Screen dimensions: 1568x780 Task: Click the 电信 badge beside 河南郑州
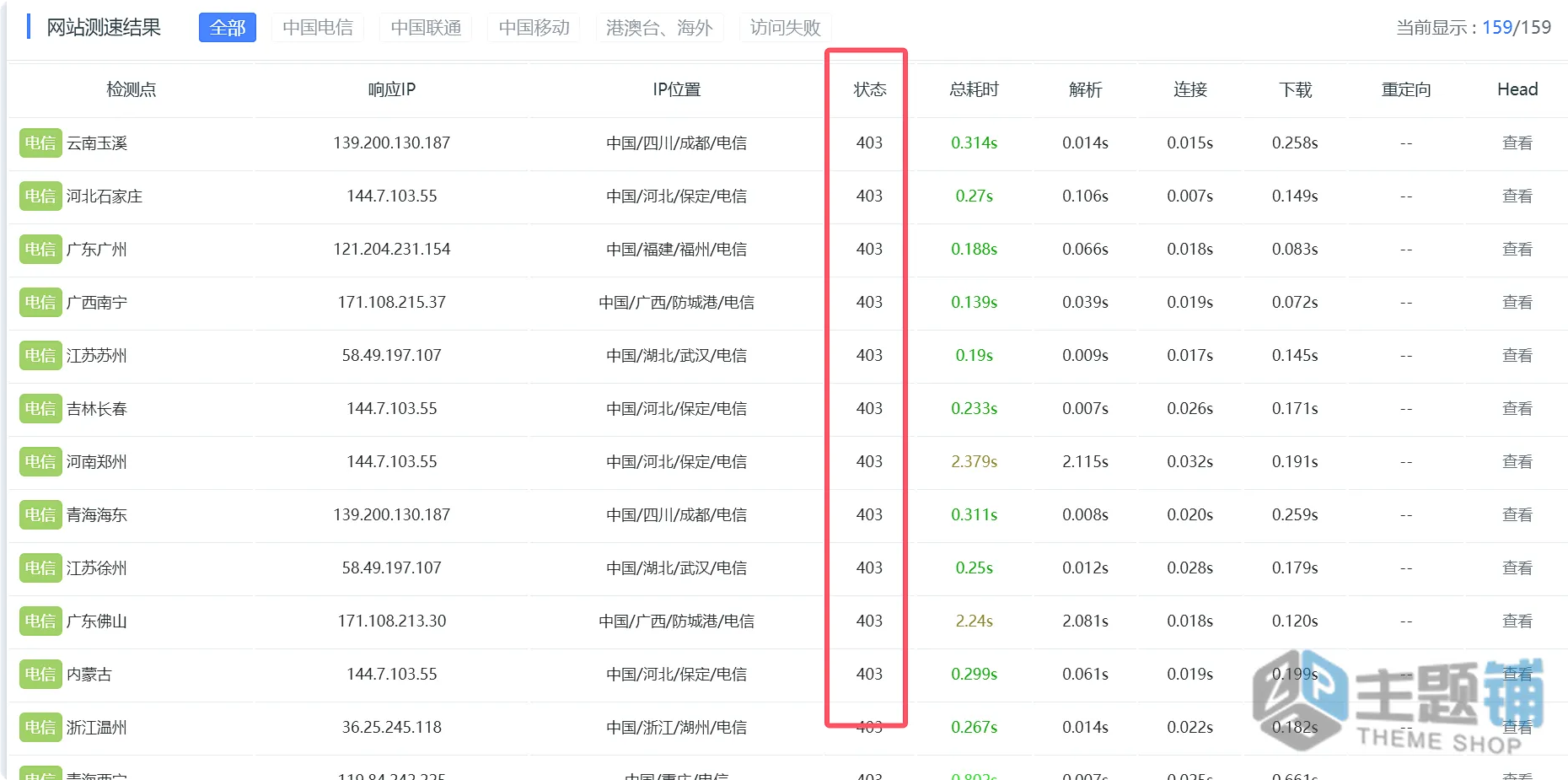pyautogui.click(x=40, y=462)
